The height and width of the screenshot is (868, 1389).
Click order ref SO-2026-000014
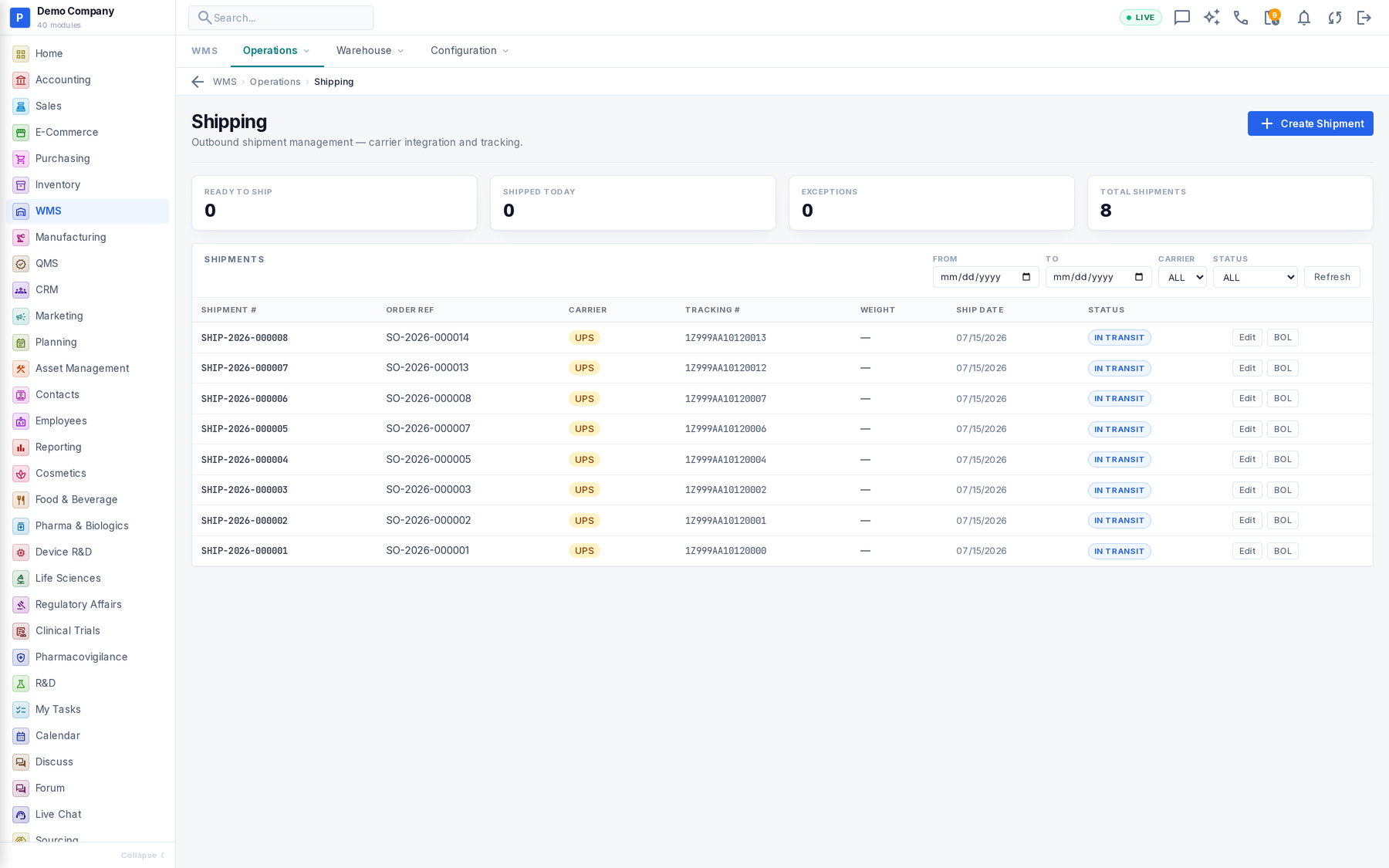428,338
